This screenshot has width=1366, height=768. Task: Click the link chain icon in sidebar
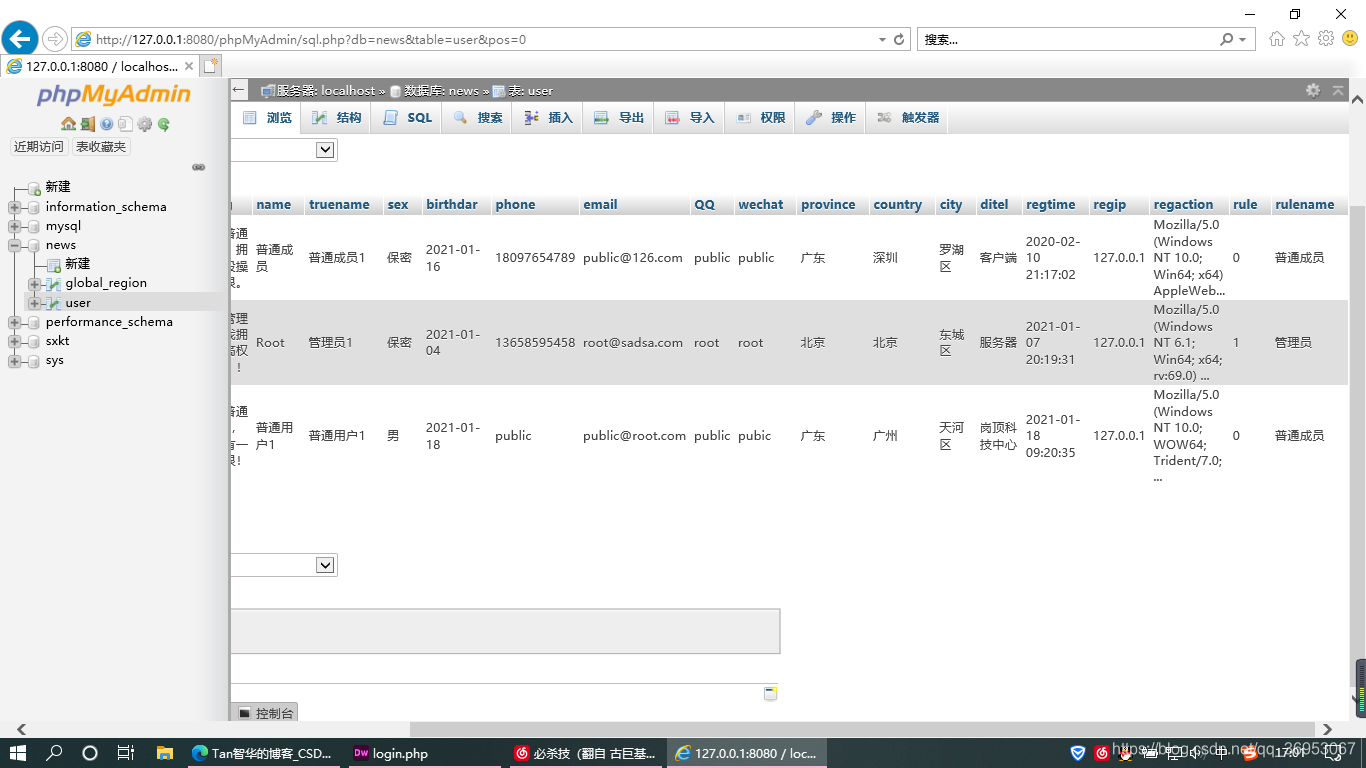199,167
